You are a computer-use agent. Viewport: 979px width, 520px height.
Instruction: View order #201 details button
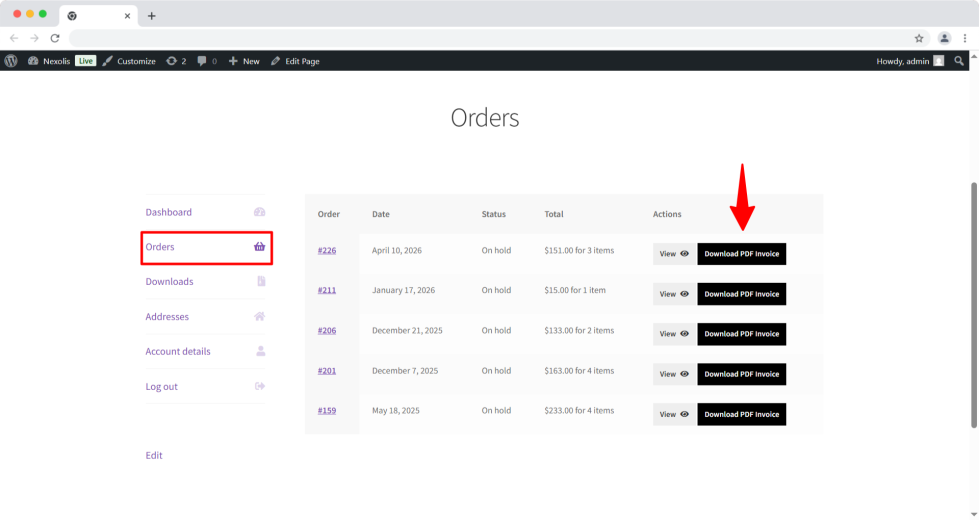point(674,375)
